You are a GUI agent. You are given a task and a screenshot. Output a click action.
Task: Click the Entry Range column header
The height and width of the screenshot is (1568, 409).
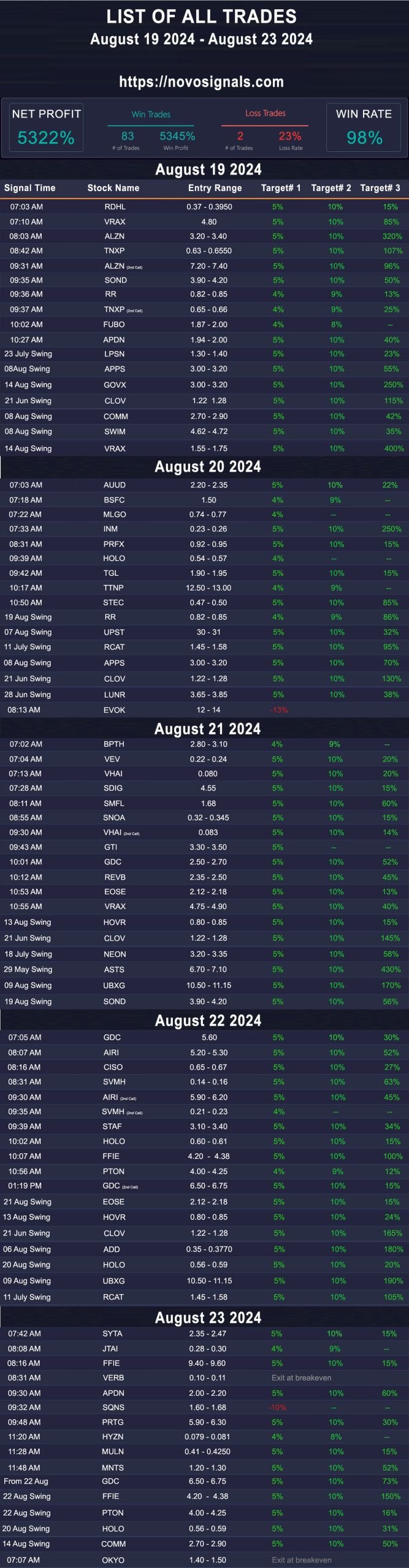215,188
